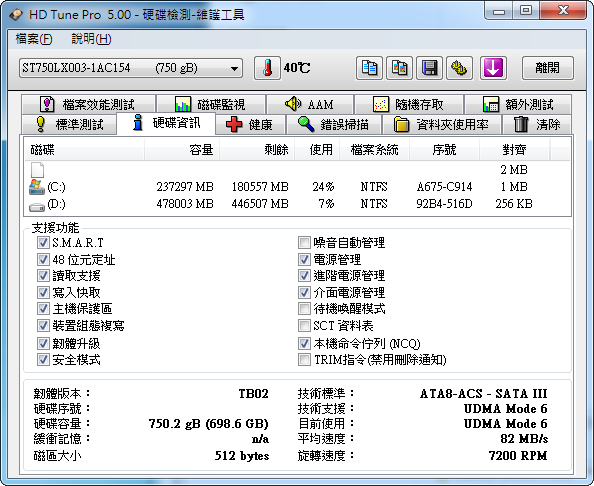Click the copy screenshot to clipboard icon

coord(399,68)
